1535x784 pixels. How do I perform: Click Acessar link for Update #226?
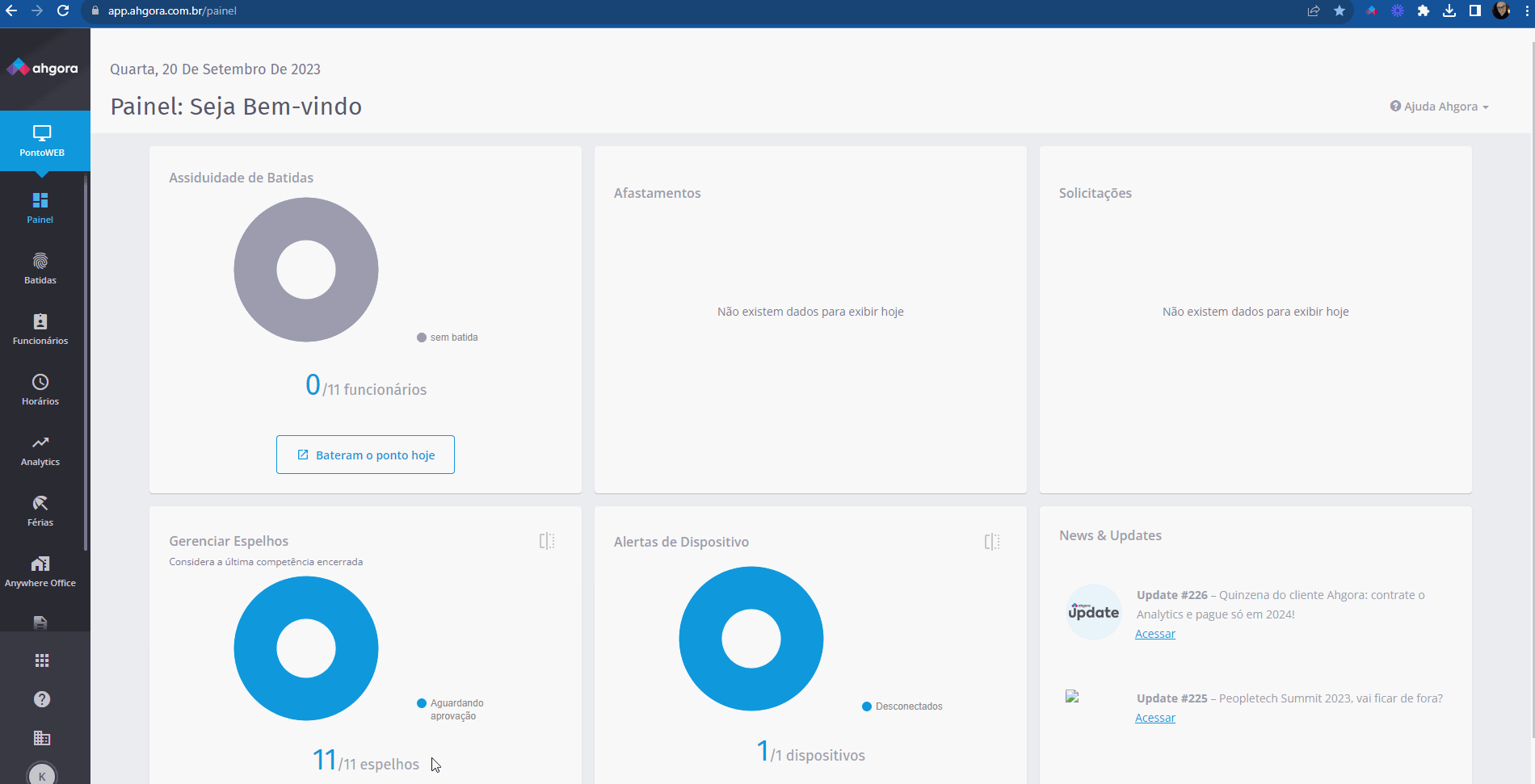[1154, 634]
